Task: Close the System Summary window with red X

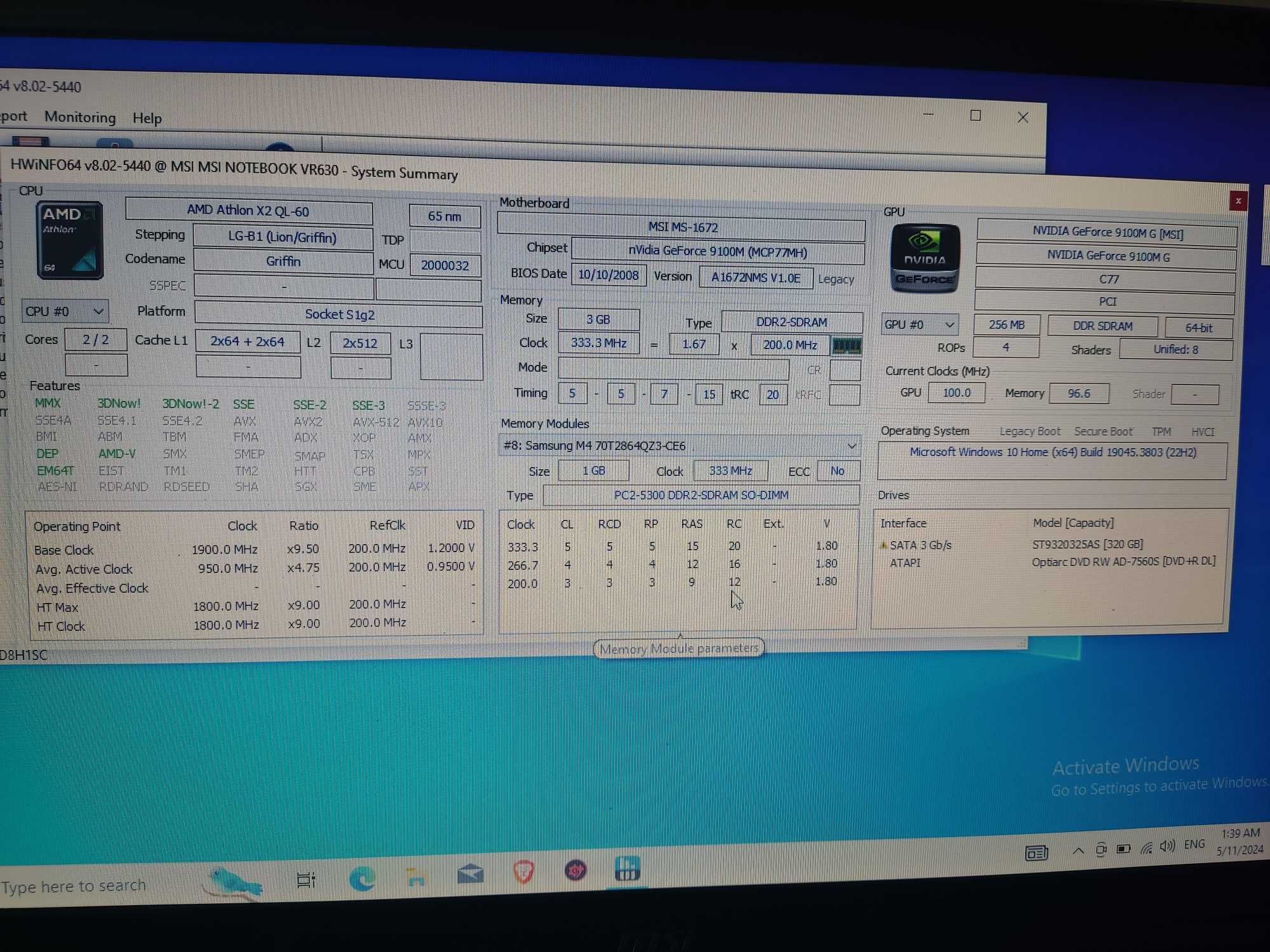Action: point(1238,201)
